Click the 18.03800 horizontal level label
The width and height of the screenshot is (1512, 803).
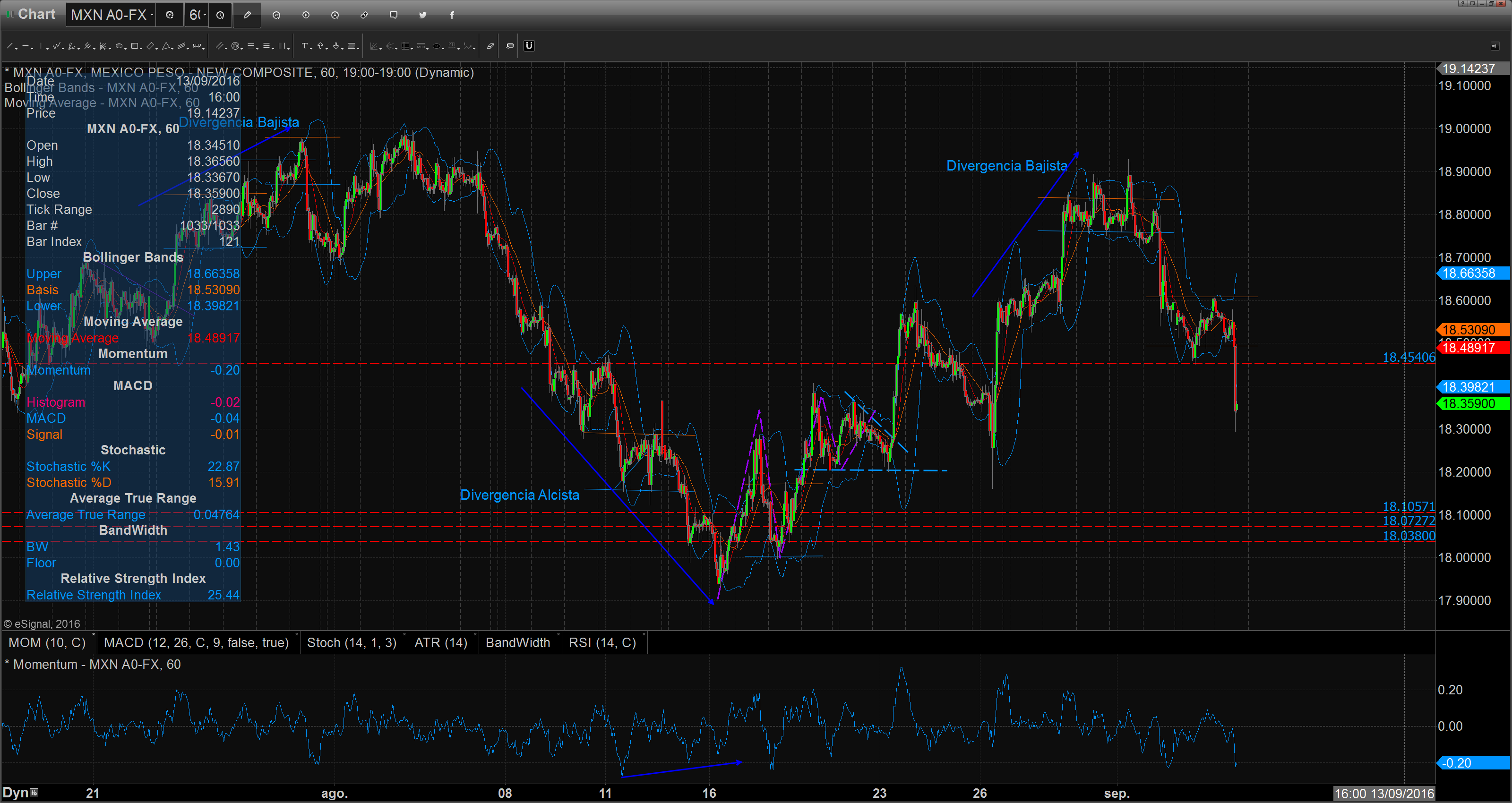(x=1409, y=535)
